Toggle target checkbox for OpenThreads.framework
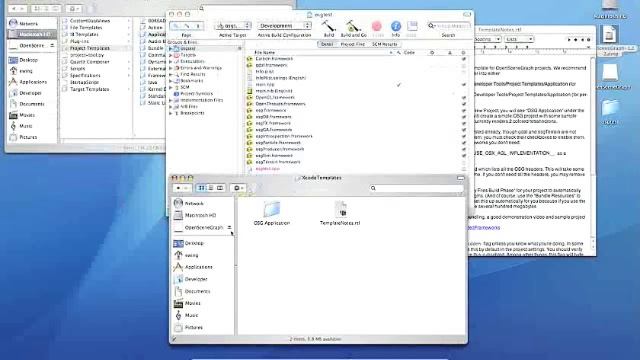 [463, 104]
